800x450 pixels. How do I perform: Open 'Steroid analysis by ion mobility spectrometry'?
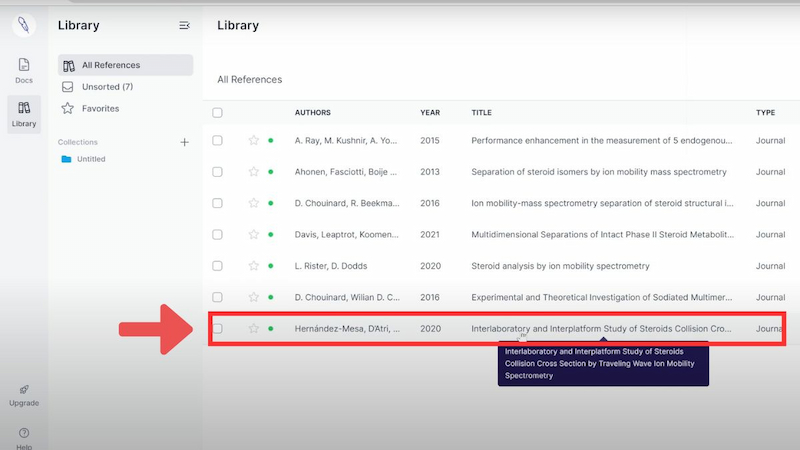point(560,266)
